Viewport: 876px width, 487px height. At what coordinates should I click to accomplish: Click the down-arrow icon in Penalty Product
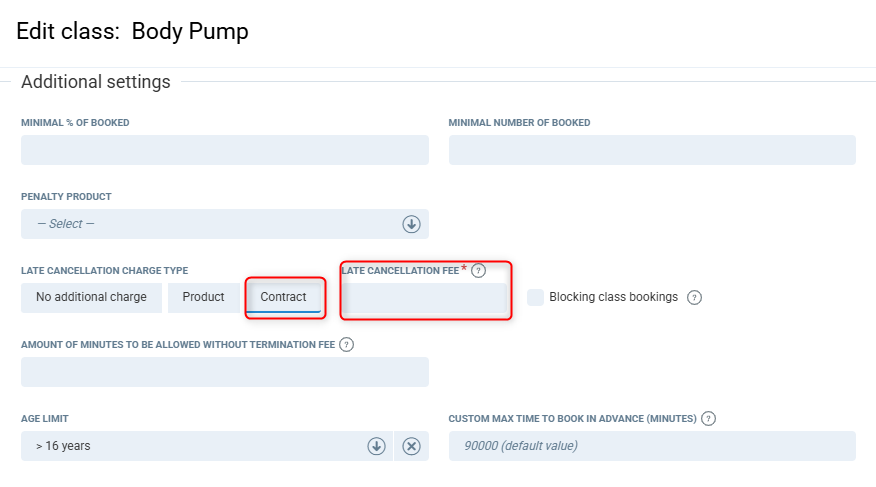[411, 224]
